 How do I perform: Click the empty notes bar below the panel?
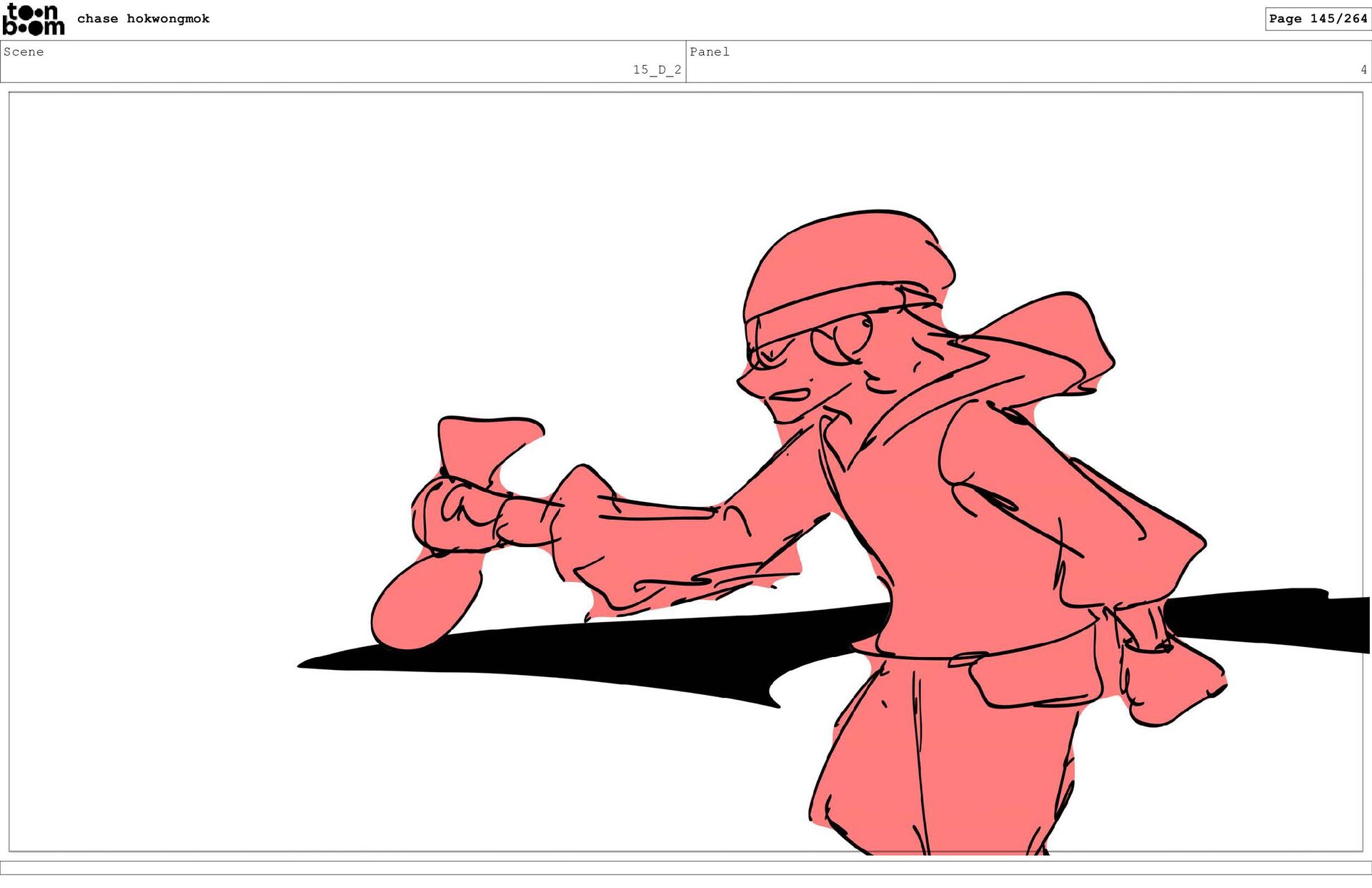[686, 867]
